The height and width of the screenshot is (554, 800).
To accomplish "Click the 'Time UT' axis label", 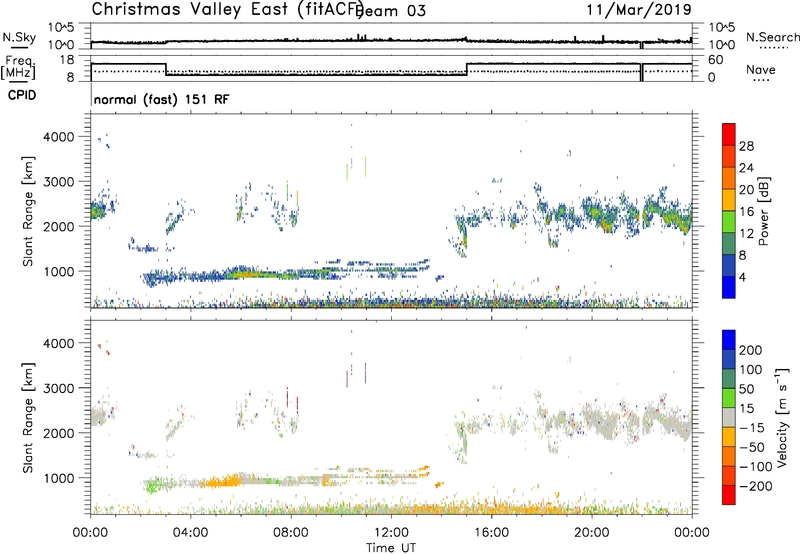I will (391, 548).
